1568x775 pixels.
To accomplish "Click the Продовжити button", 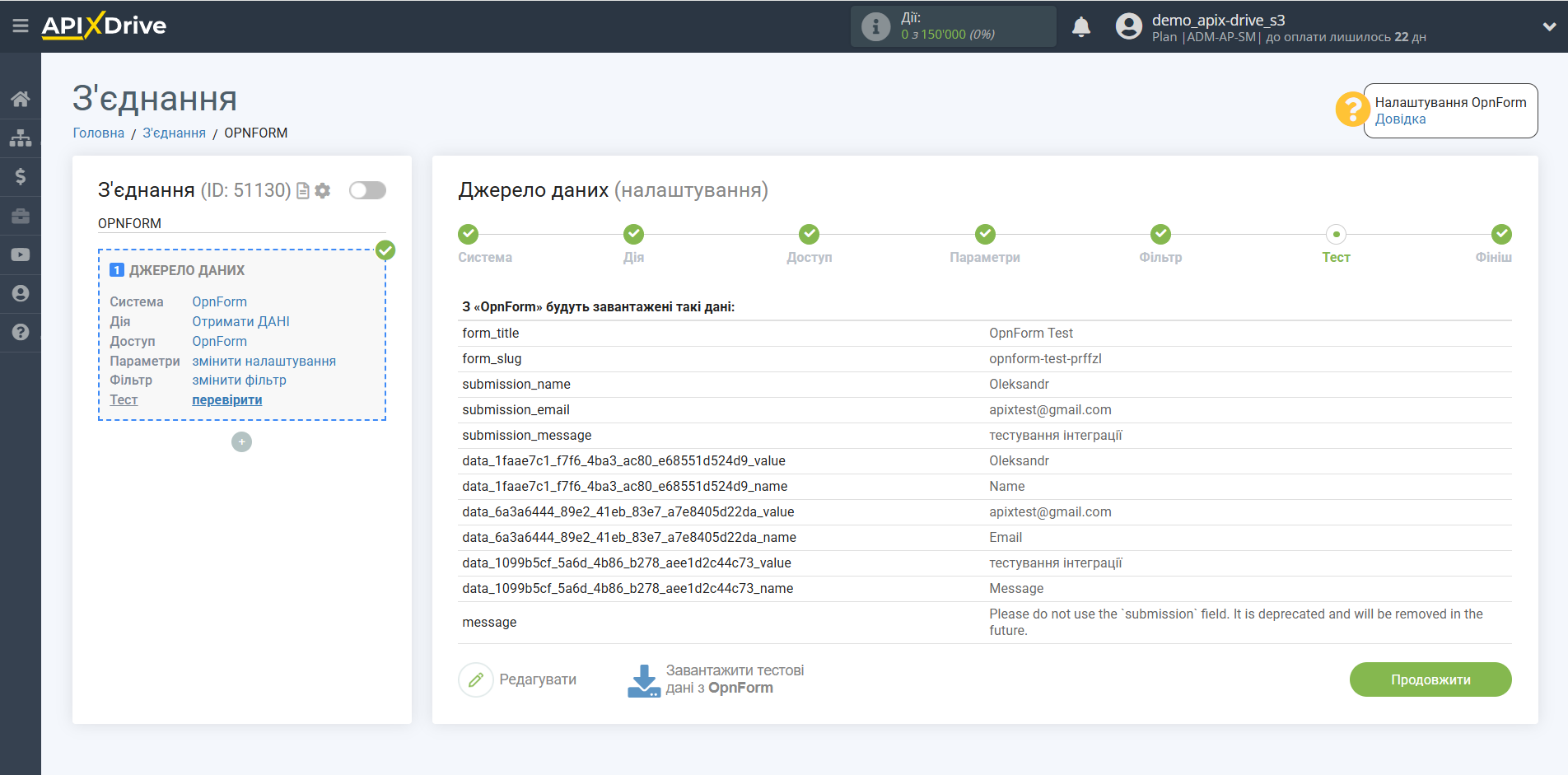I will (x=1430, y=679).
